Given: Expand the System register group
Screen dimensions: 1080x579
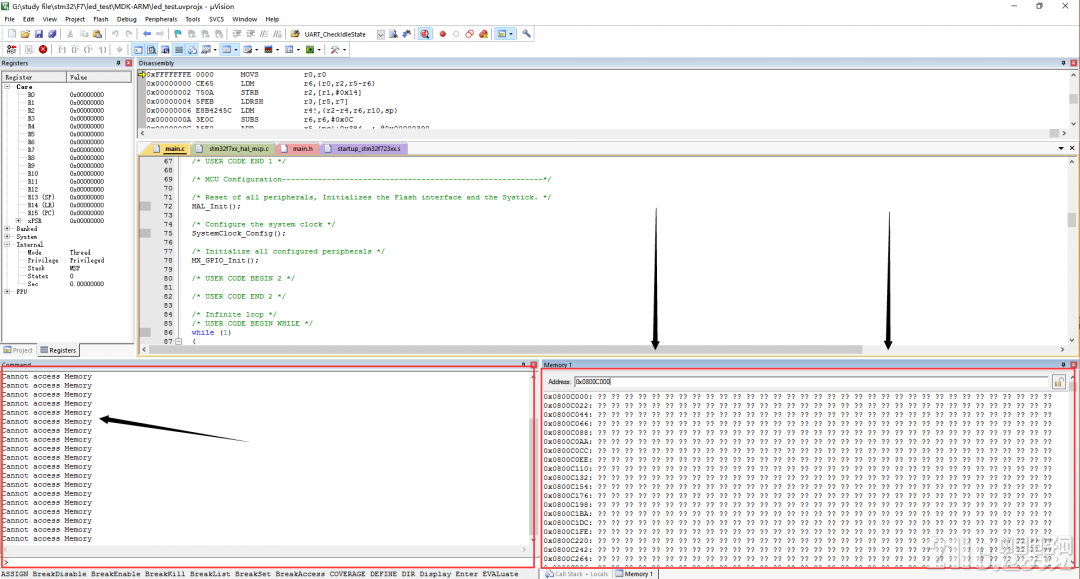Looking at the screenshot, I should pos(8,237).
